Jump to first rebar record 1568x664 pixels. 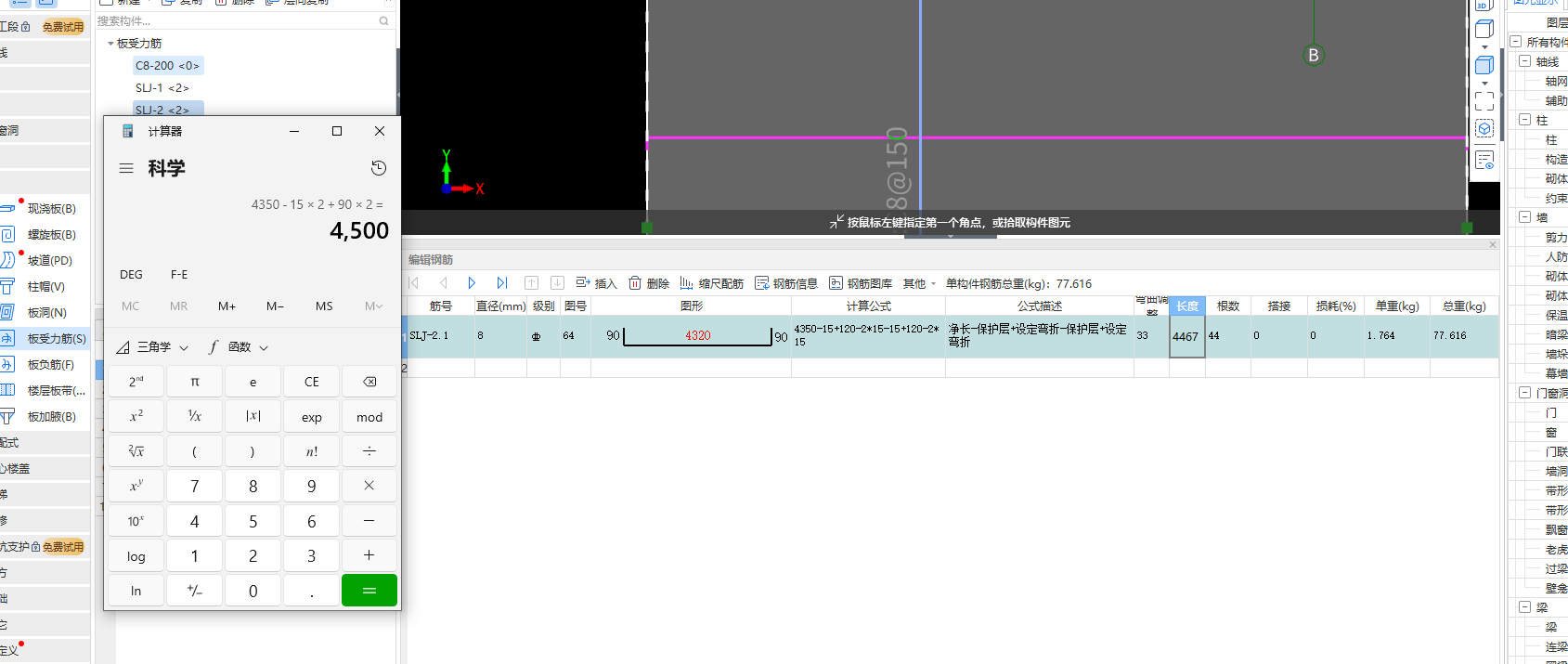414,283
